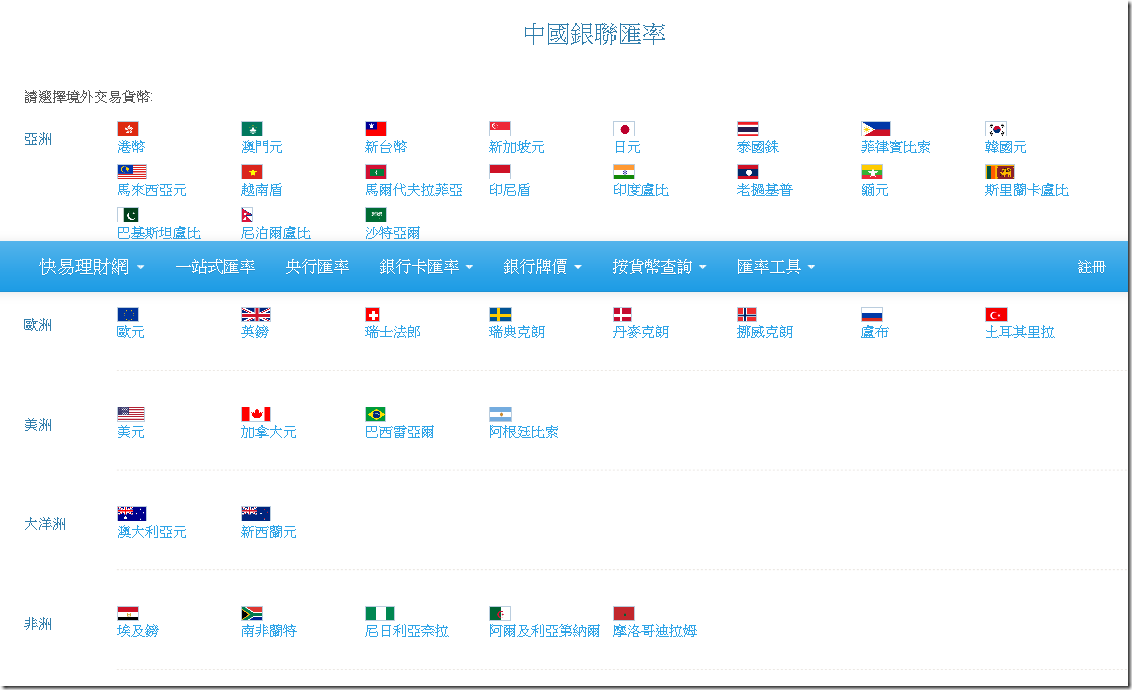The width and height of the screenshot is (1132, 690).
Task: Click the Brazil flag icon
Action: (375, 414)
